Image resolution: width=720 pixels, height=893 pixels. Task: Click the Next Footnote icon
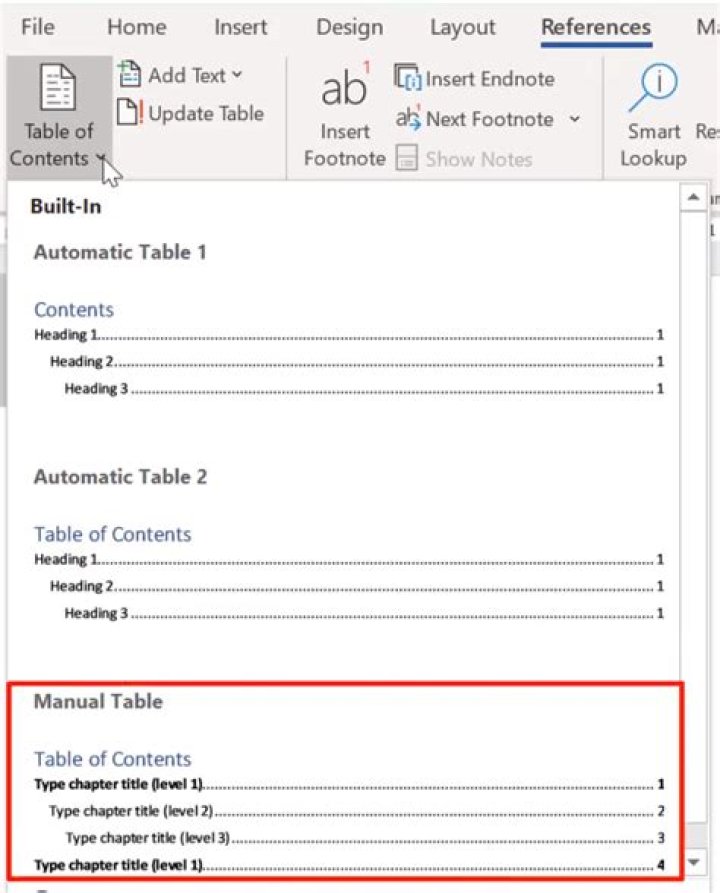click(x=408, y=119)
